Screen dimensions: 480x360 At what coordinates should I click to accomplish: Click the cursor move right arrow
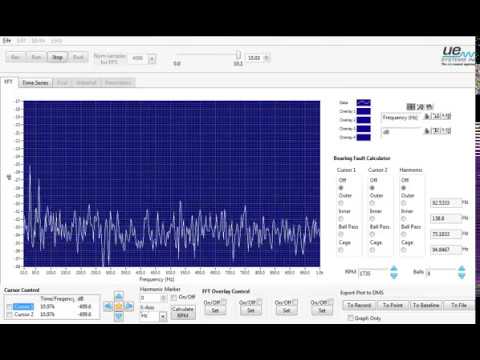click(130, 306)
